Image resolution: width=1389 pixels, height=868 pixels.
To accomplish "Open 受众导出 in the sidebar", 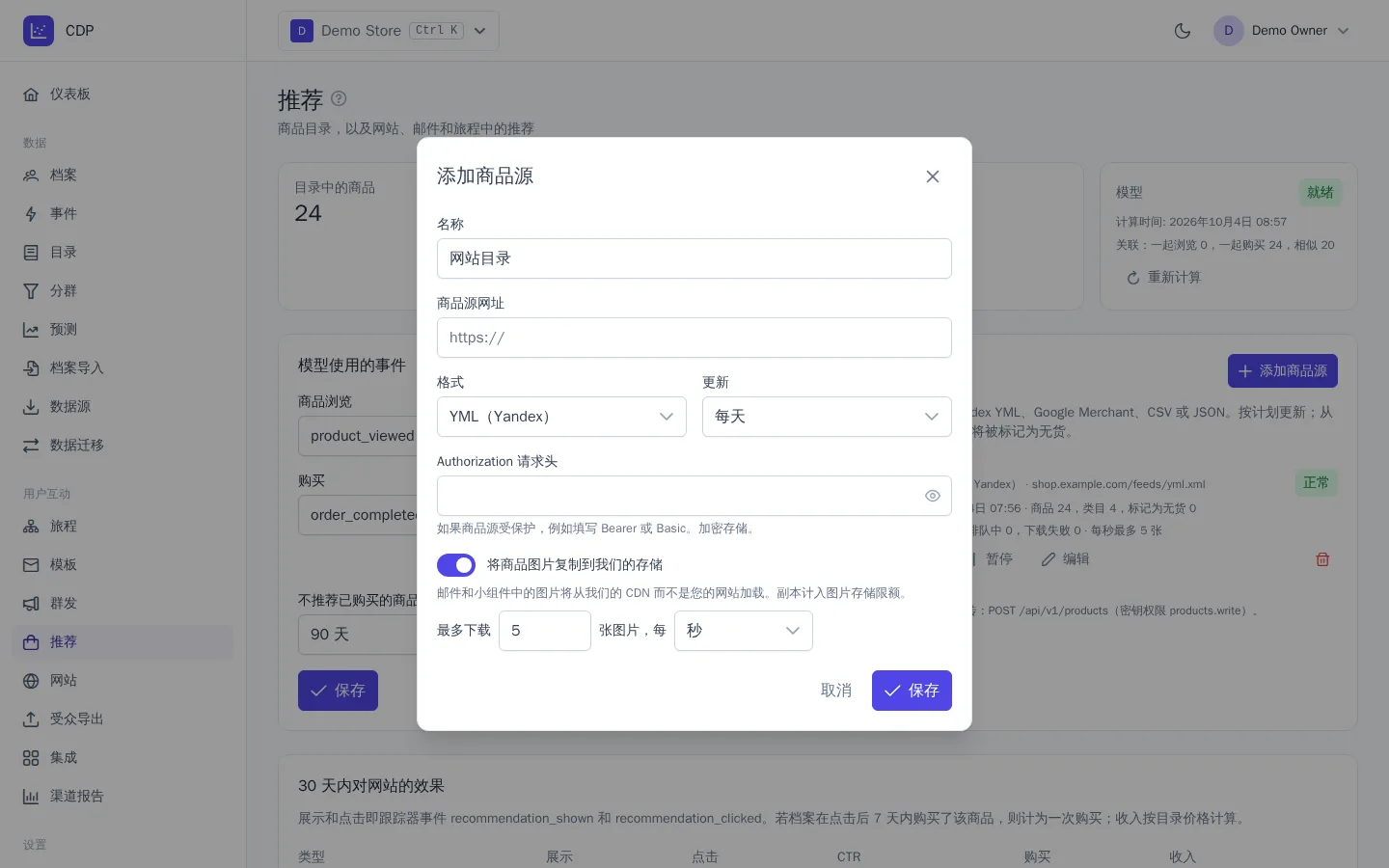I will (123, 719).
